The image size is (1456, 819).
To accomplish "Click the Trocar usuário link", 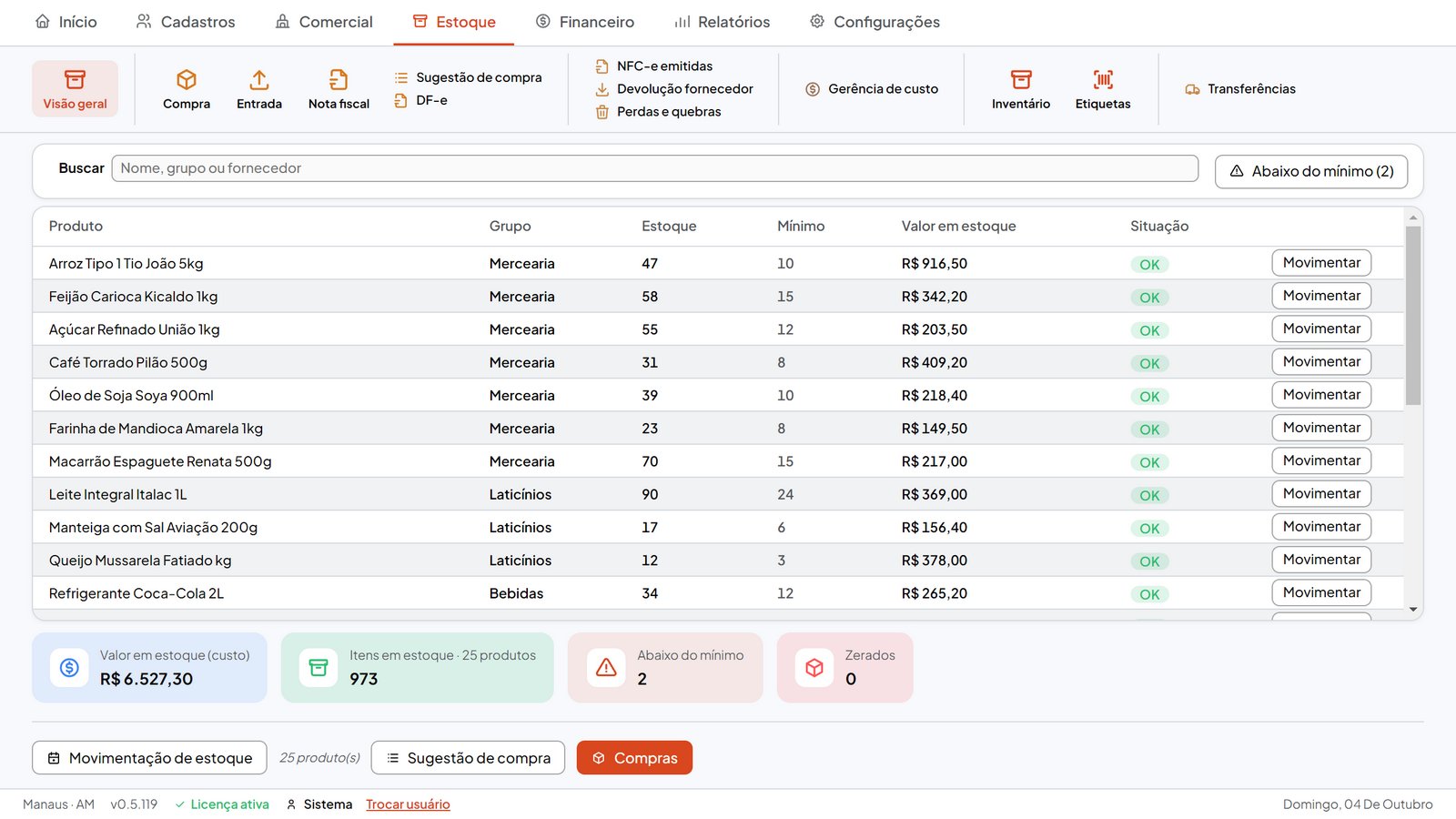I will (x=408, y=804).
